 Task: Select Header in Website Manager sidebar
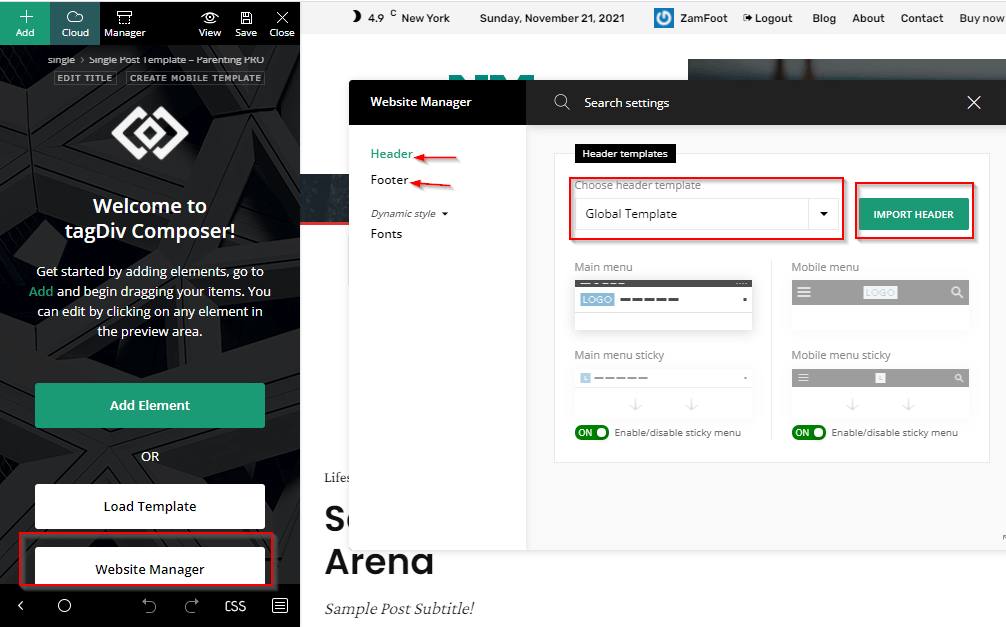click(391, 154)
